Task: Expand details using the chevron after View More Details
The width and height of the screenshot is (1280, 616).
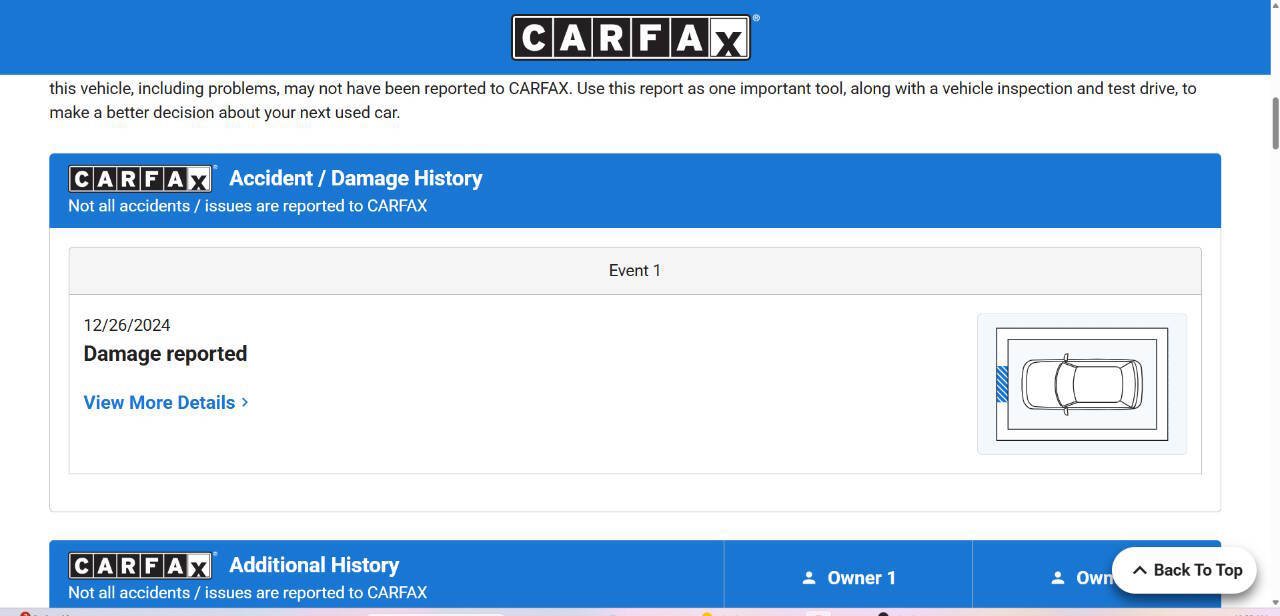Action: [x=245, y=402]
